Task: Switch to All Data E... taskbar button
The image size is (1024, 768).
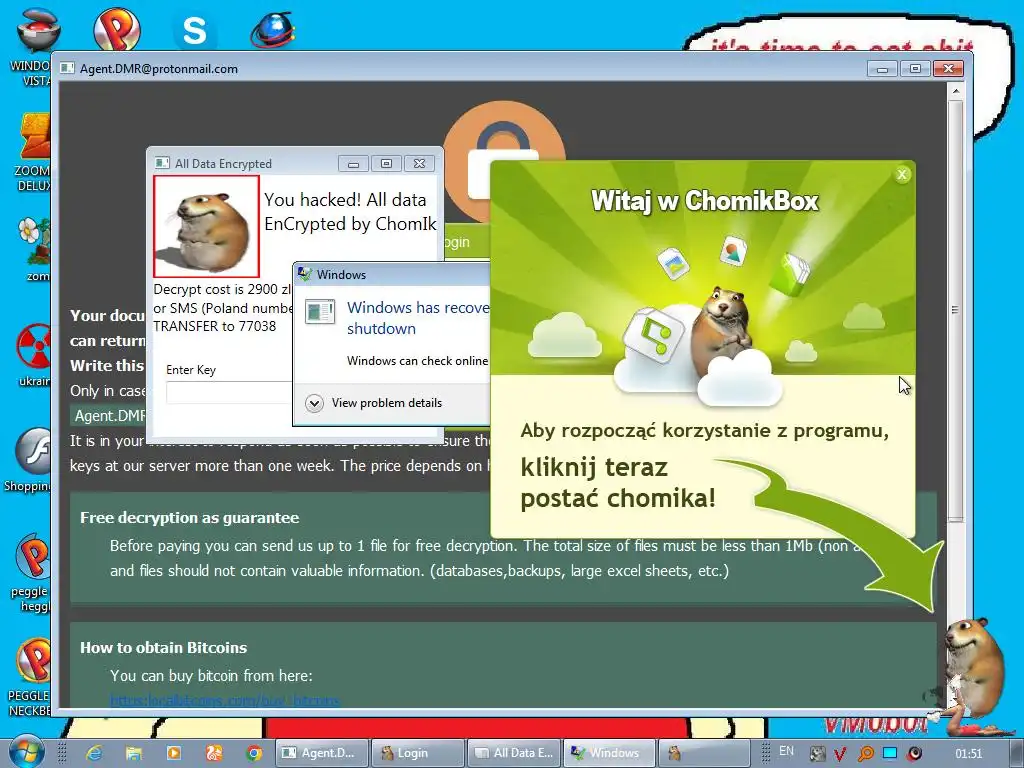Action: click(x=514, y=753)
